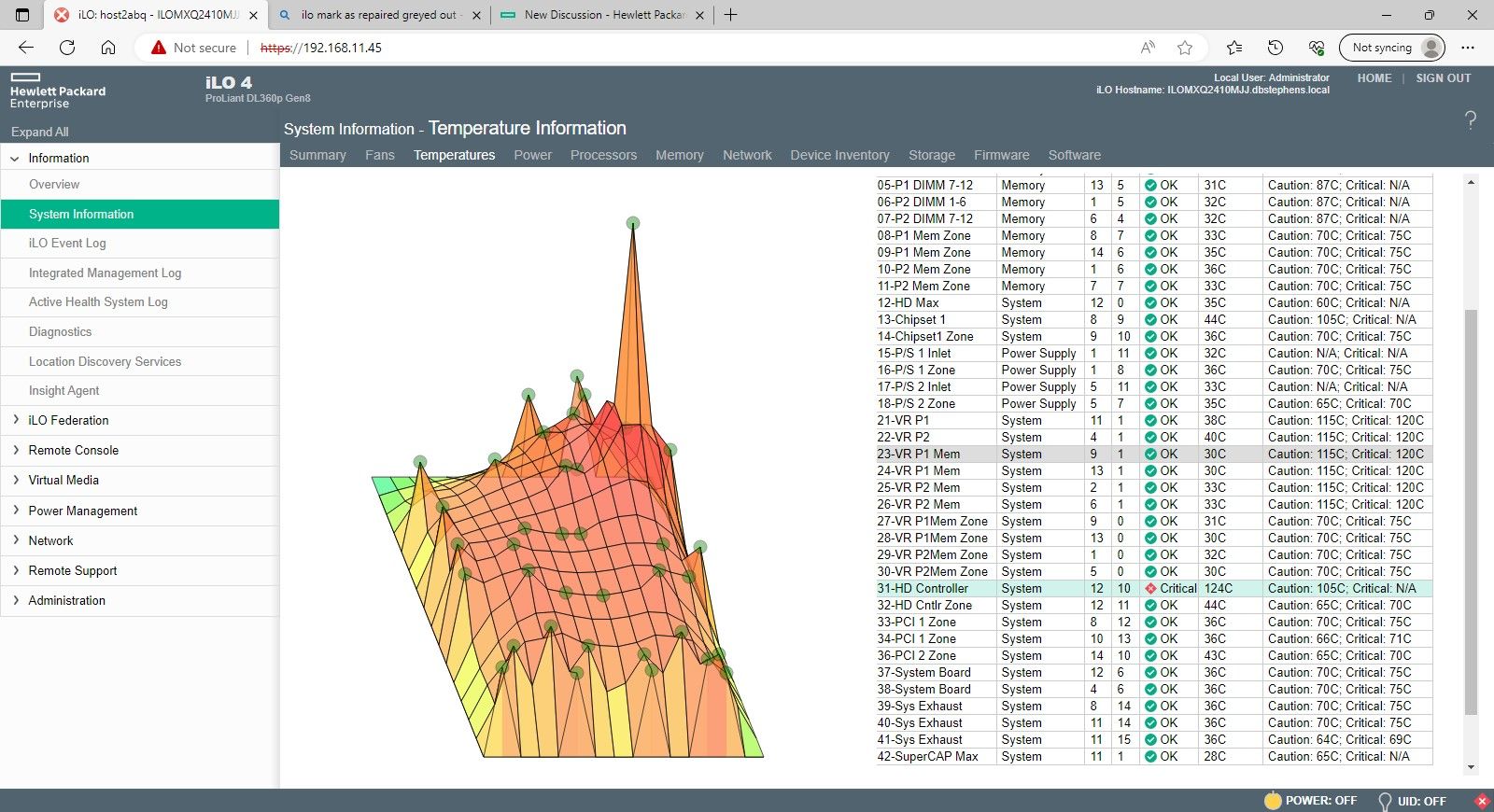Close the 'ilo mark as repaired' tab
The image size is (1494, 812).
[476, 15]
